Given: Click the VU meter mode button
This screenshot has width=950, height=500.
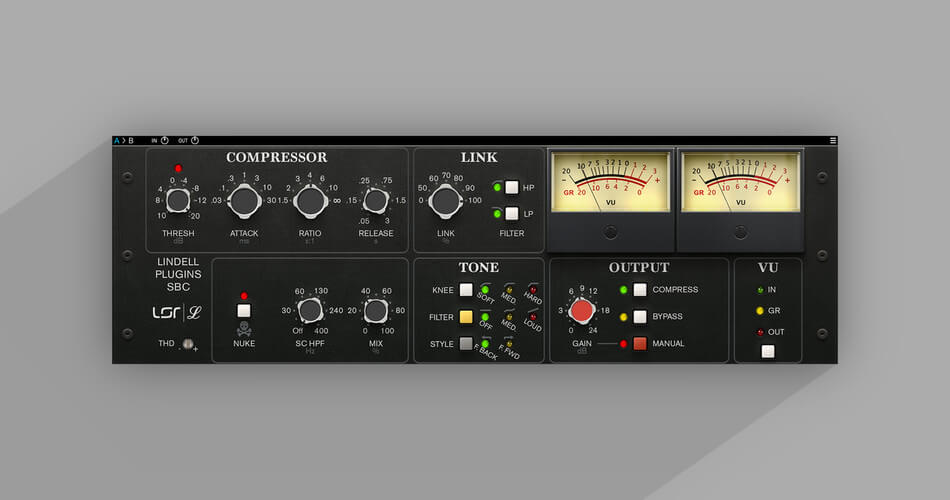Looking at the screenshot, I should (768, 352).
